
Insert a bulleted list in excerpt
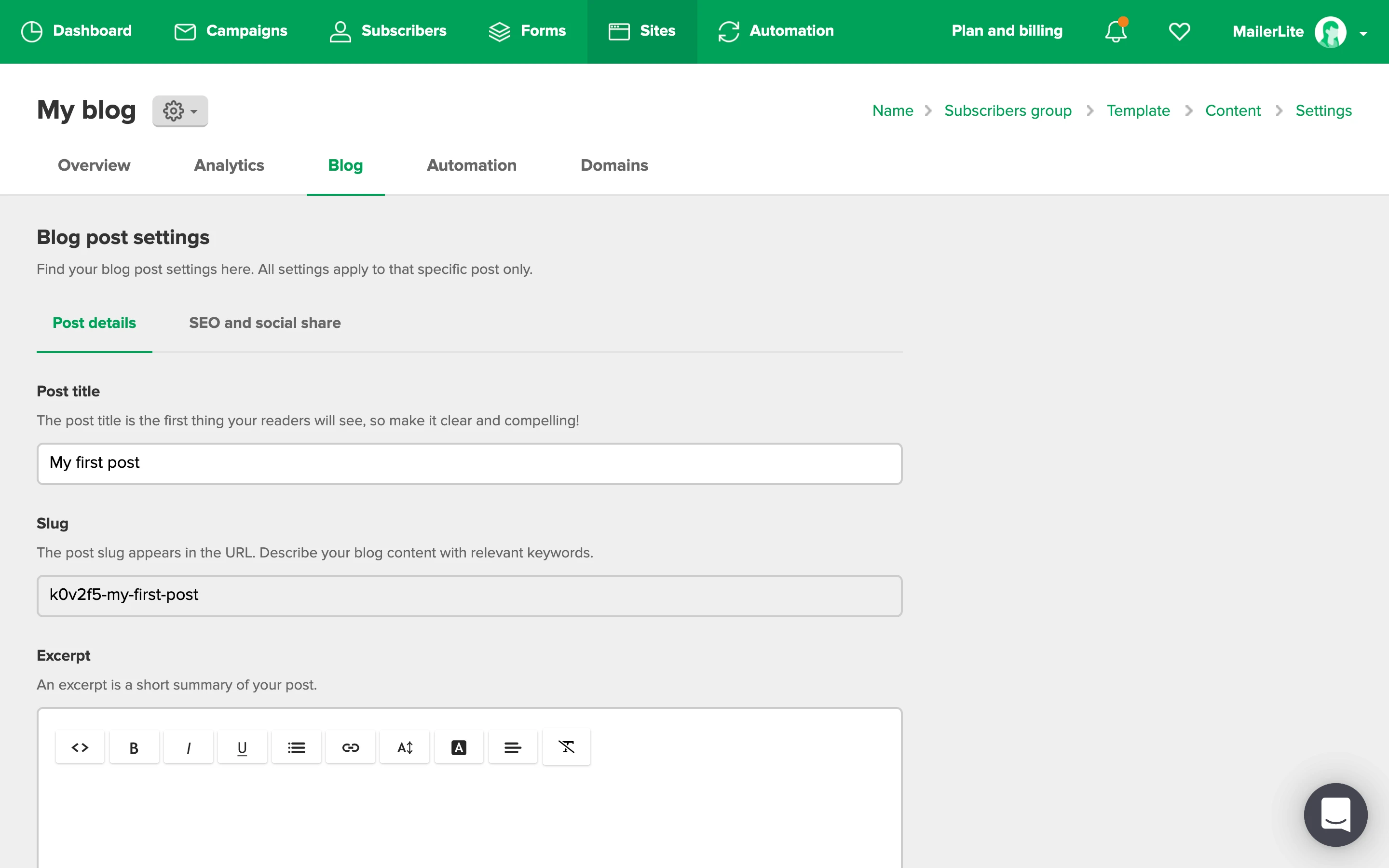click(296, 747)
